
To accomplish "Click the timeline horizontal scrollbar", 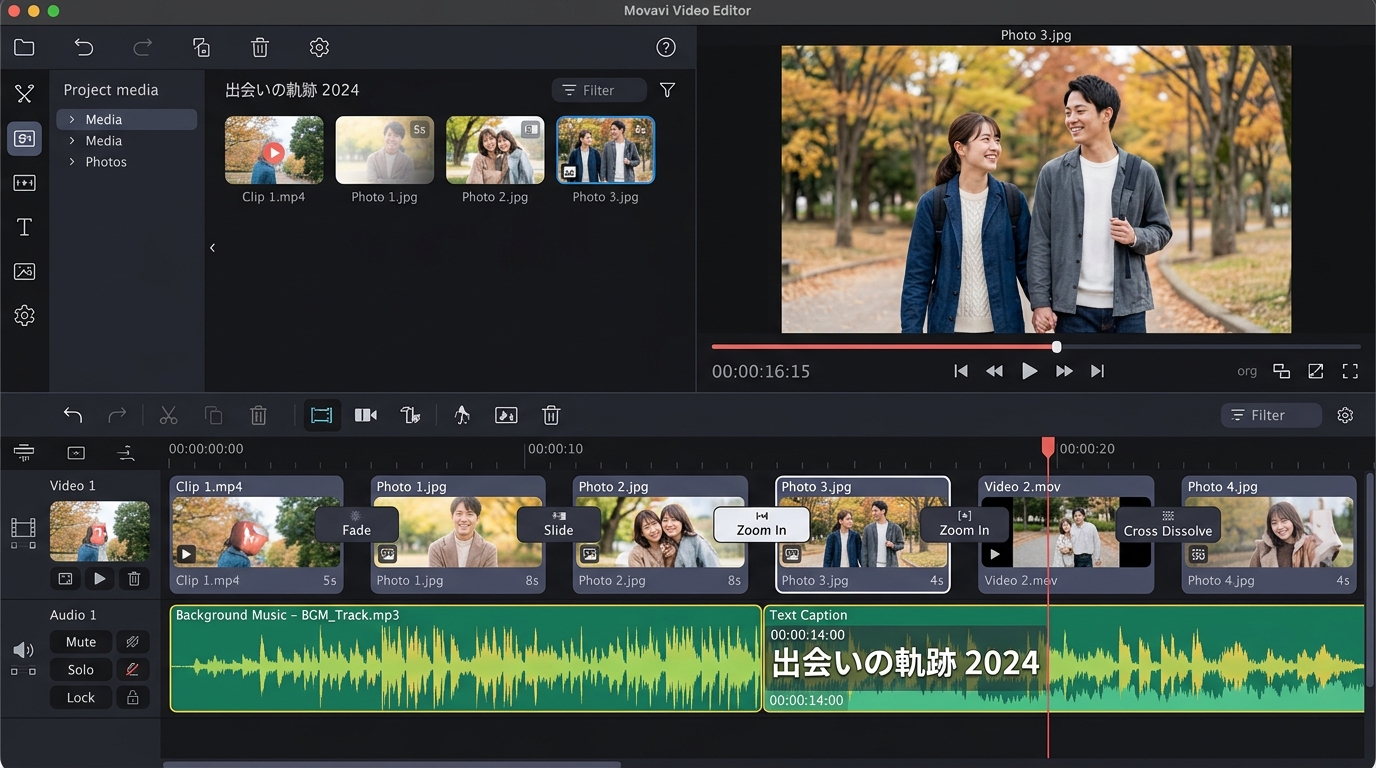I will click(391, 764).
